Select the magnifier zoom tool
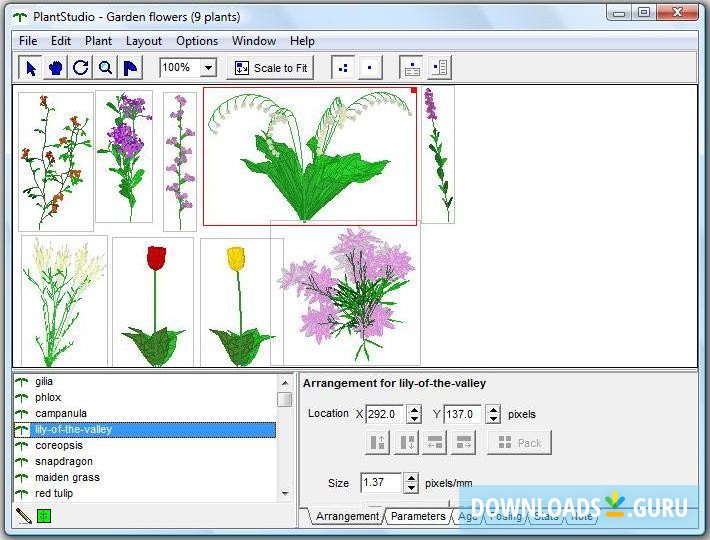This screenshot has height=540, width=710. point(106,68)
